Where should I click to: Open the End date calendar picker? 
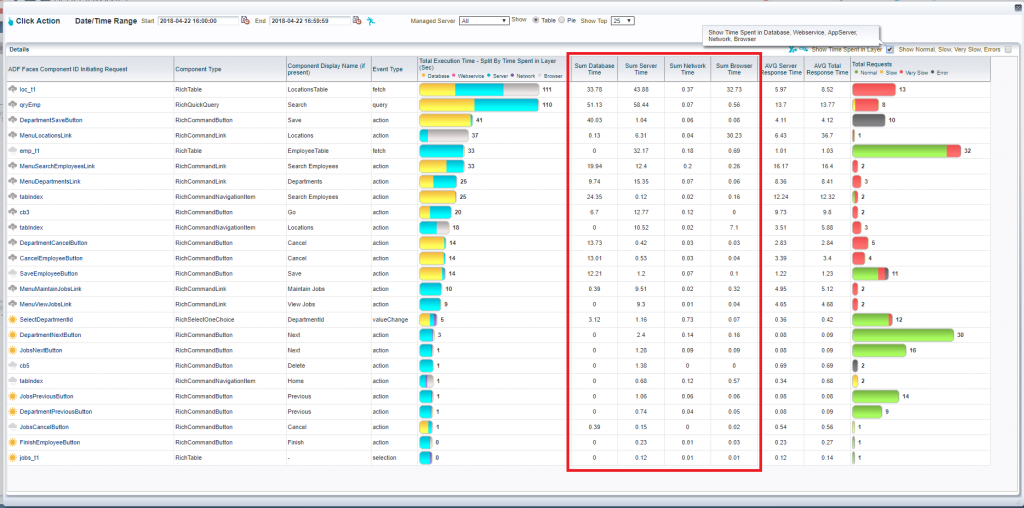pyautogui.click(x=358, y=20)
